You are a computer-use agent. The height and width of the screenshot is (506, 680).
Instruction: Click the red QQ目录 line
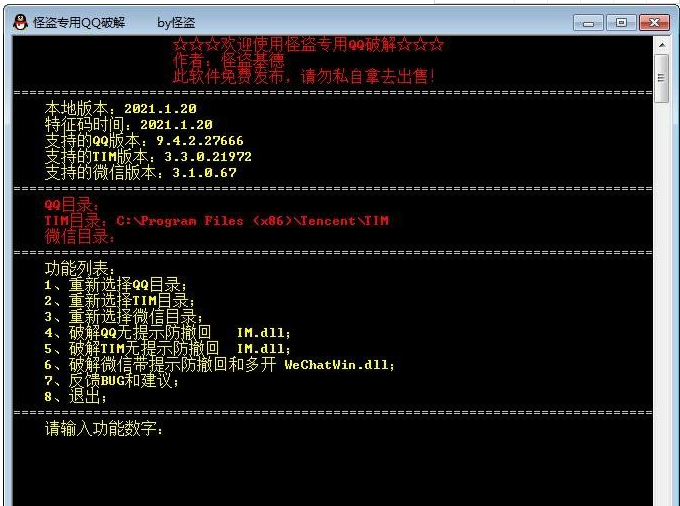pyautogui.click(x=72, y=205)
